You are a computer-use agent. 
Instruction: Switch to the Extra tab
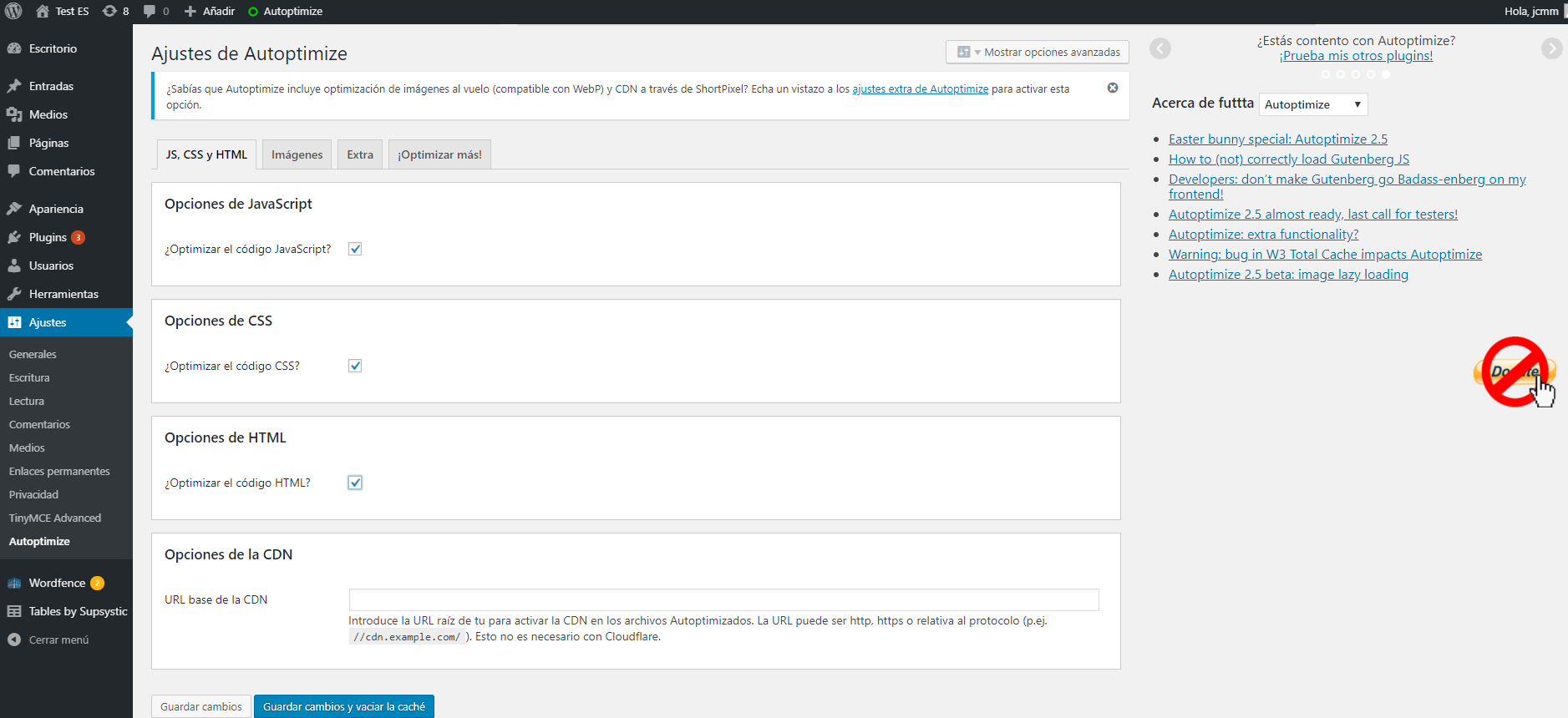pos(360,154)
